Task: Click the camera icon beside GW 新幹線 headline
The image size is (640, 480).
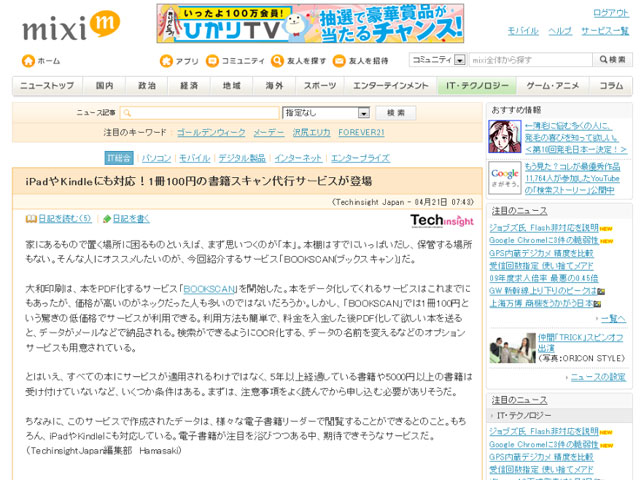Action: [601, 291]
